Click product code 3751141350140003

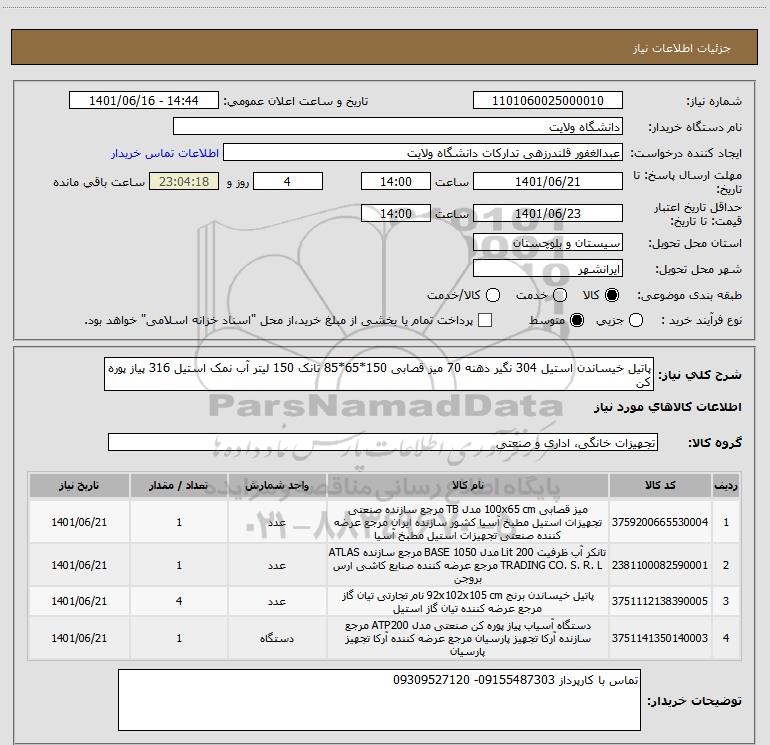click(x=660, y=638)
